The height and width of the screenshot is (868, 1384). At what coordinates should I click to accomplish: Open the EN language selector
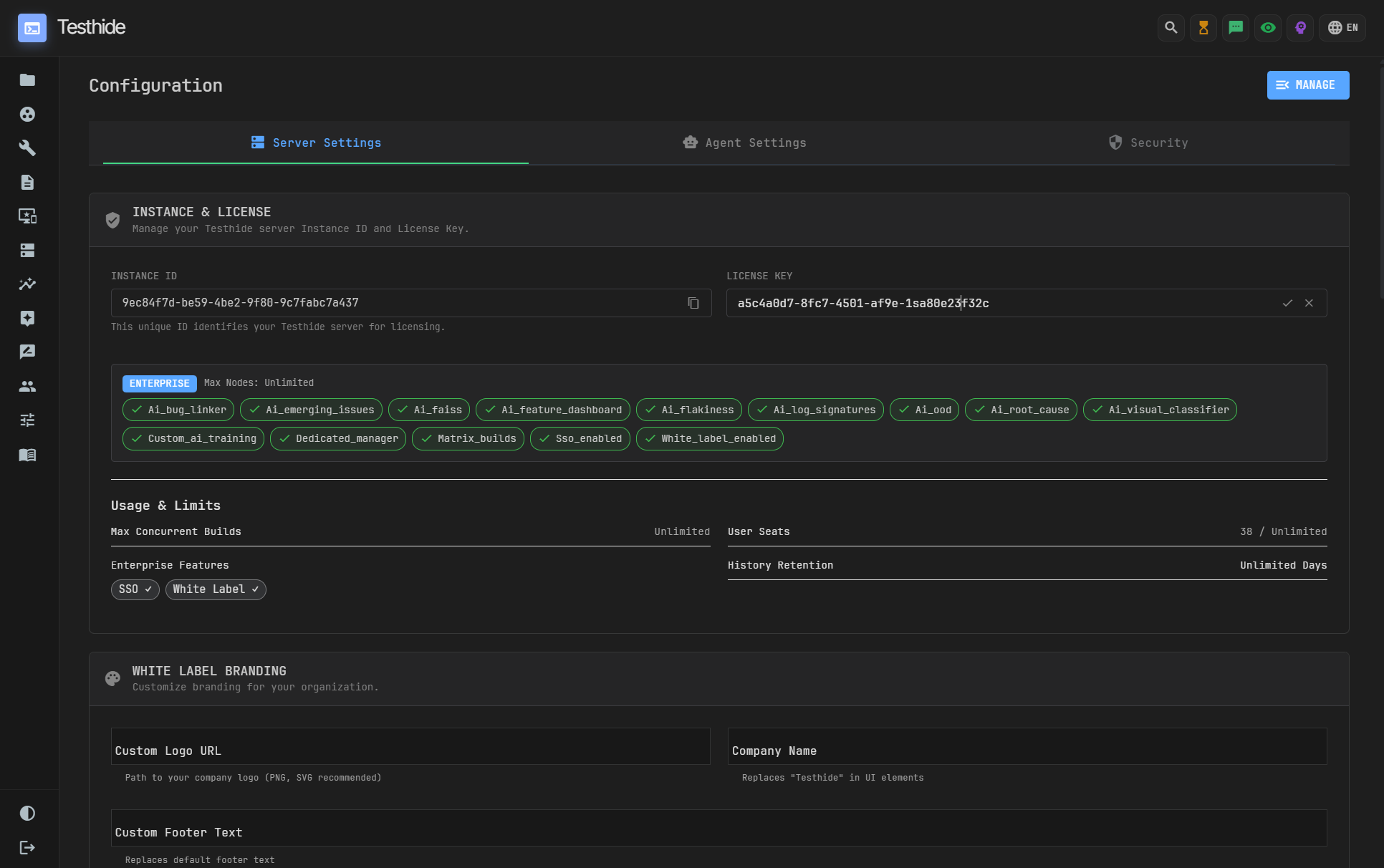1342,28
